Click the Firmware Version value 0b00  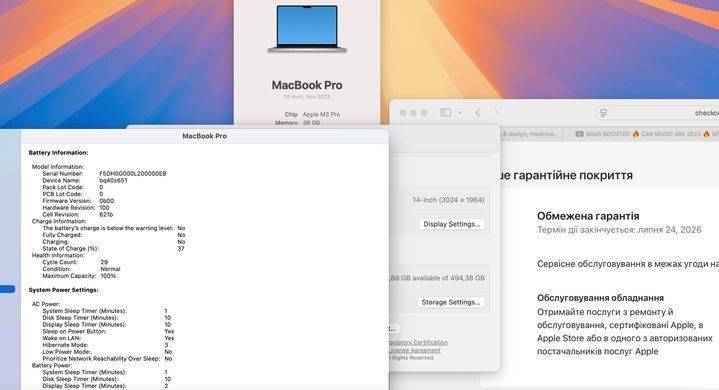[x=107, y=201]
